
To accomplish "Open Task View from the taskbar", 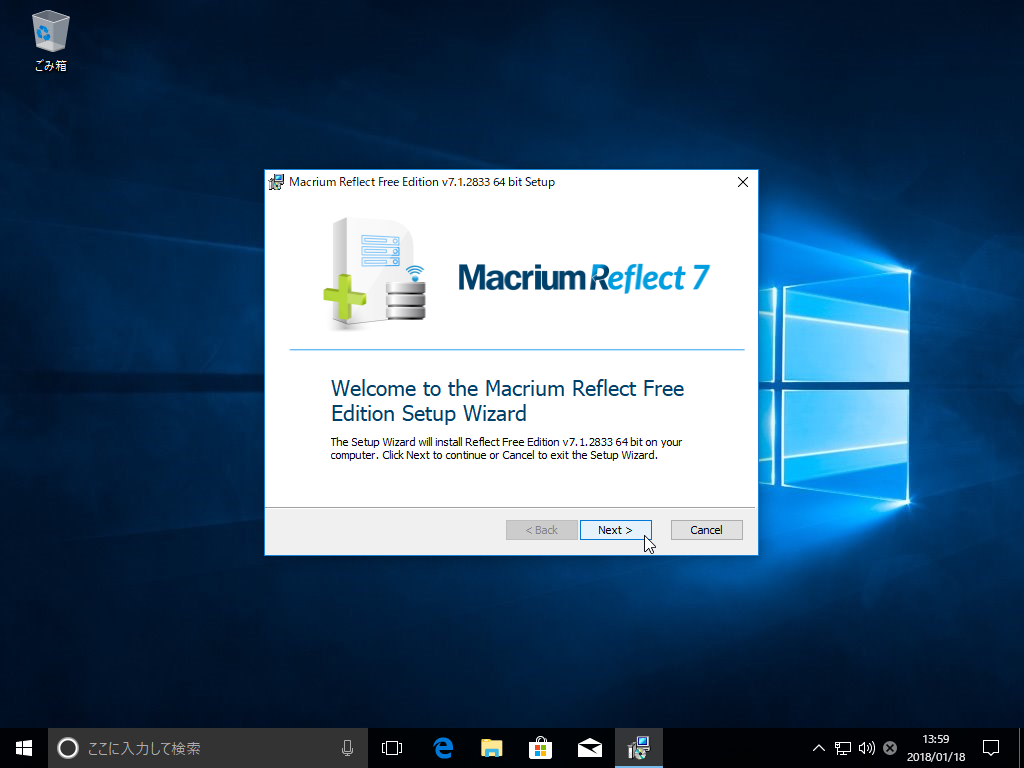I will (392, 747).
